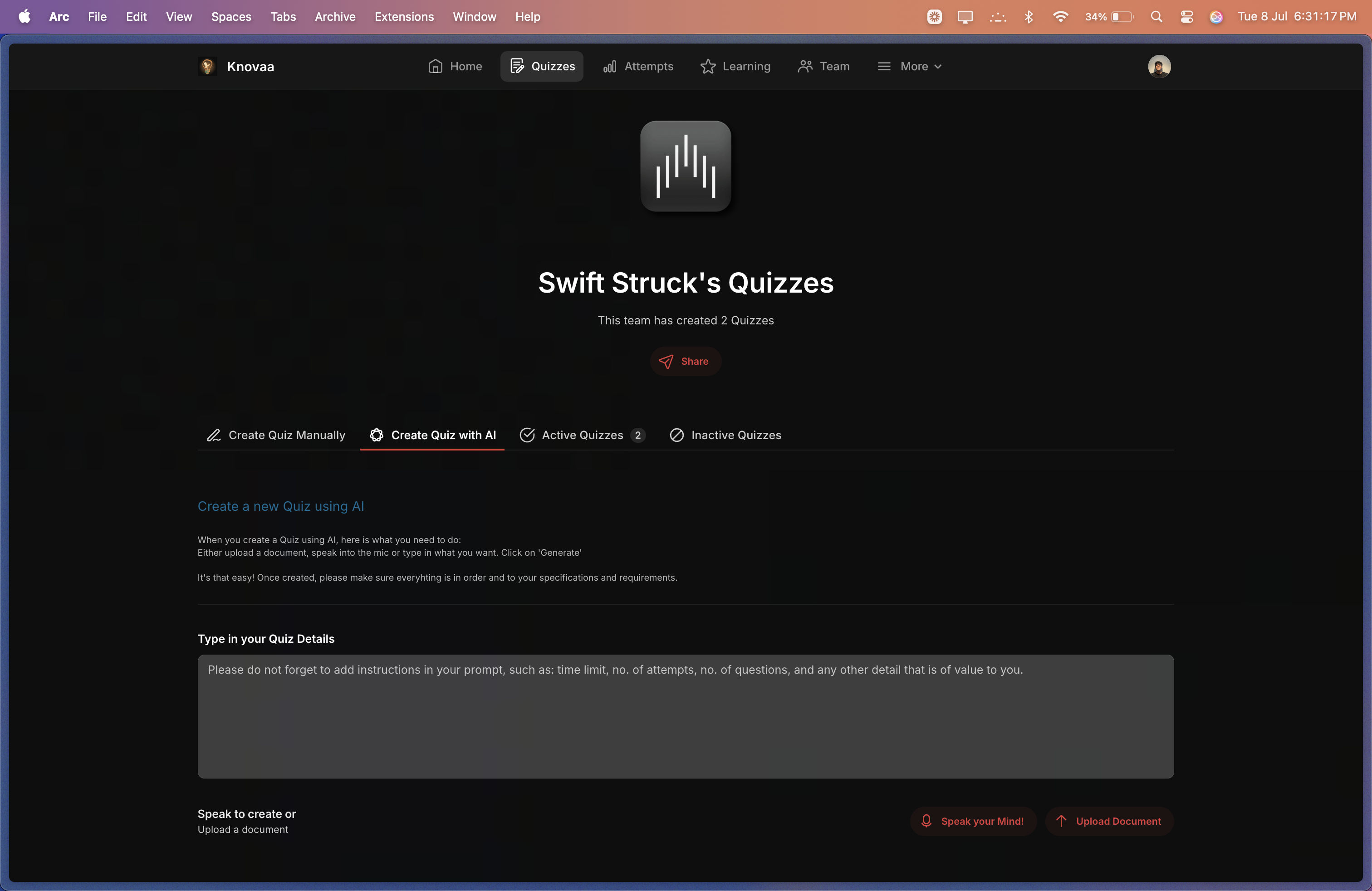Click the Knovaa logo icon
This screenshot has width=1372, height=891.
[x=207, y=66]
